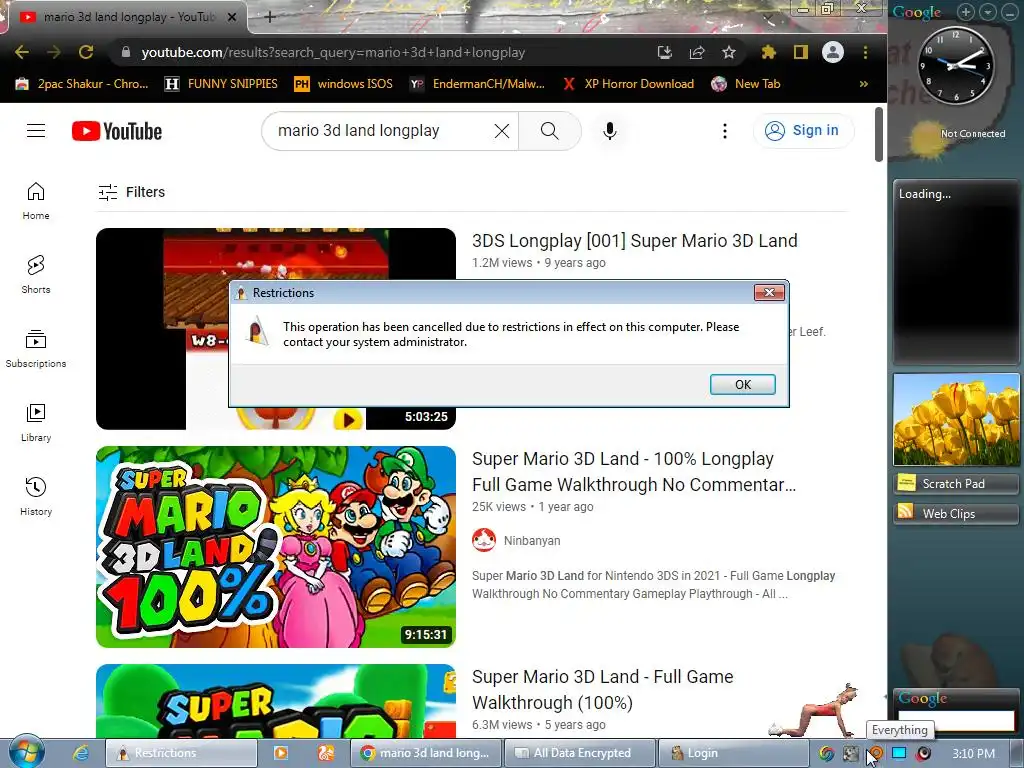Open YouTube hamburger guide menu

click(36, 131)
